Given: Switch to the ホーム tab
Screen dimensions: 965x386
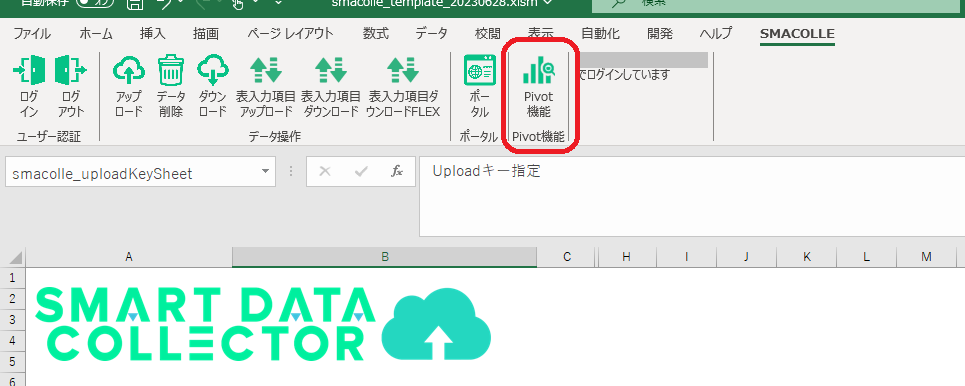Looking at the screenshot, I should tap(96, 34).
